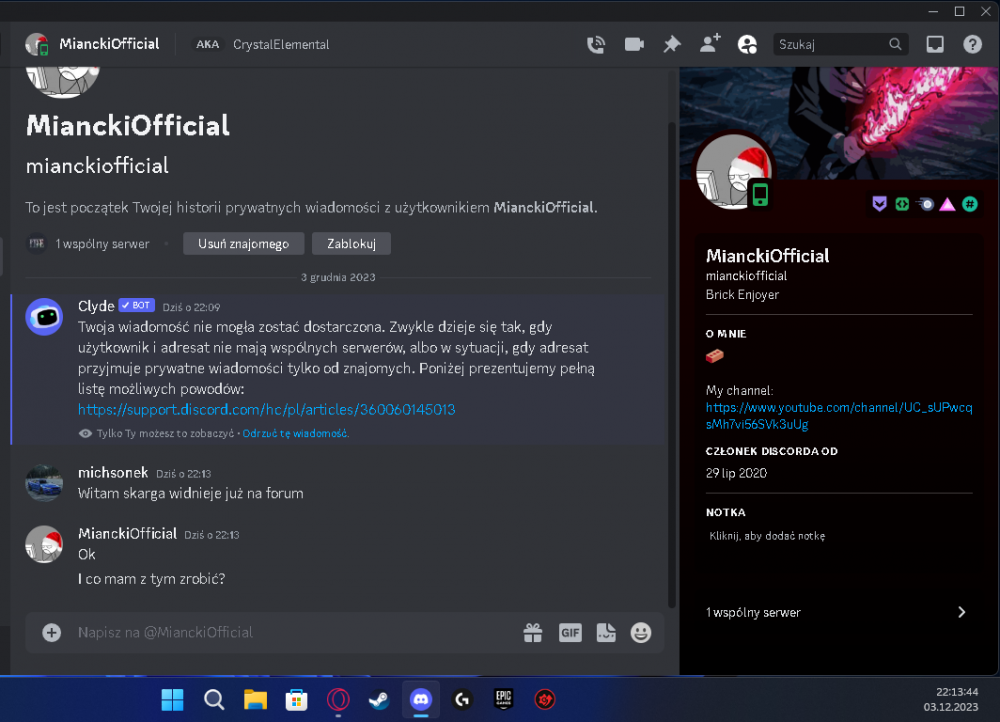Click the mobile status indicator on profile avatar
Viewport: 1000px width, 722px height.
click(760, 195)
